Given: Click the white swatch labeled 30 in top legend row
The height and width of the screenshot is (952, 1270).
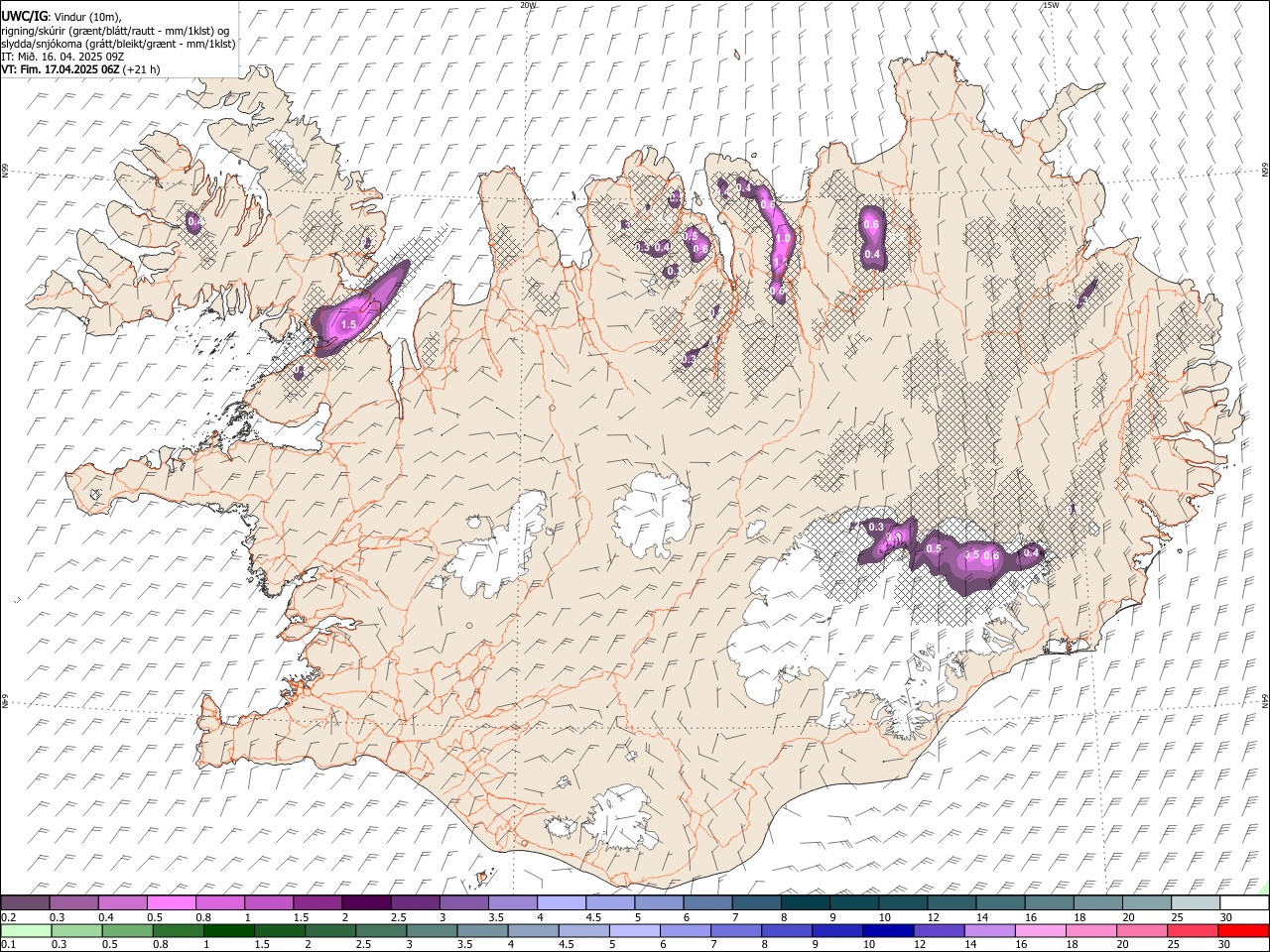Looking at the screenshot, I should pos(1244,902).
